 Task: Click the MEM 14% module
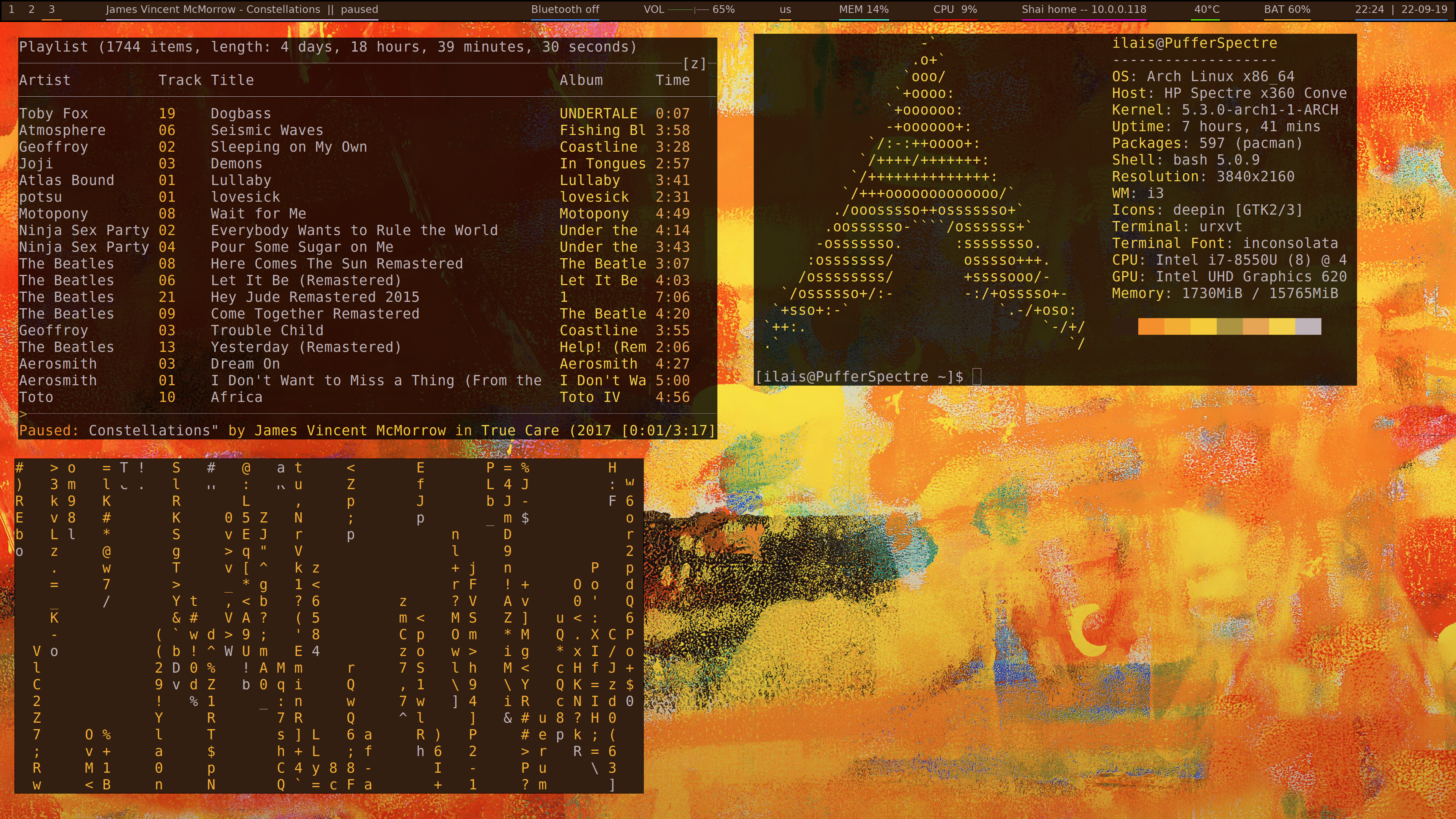(864, 9)
